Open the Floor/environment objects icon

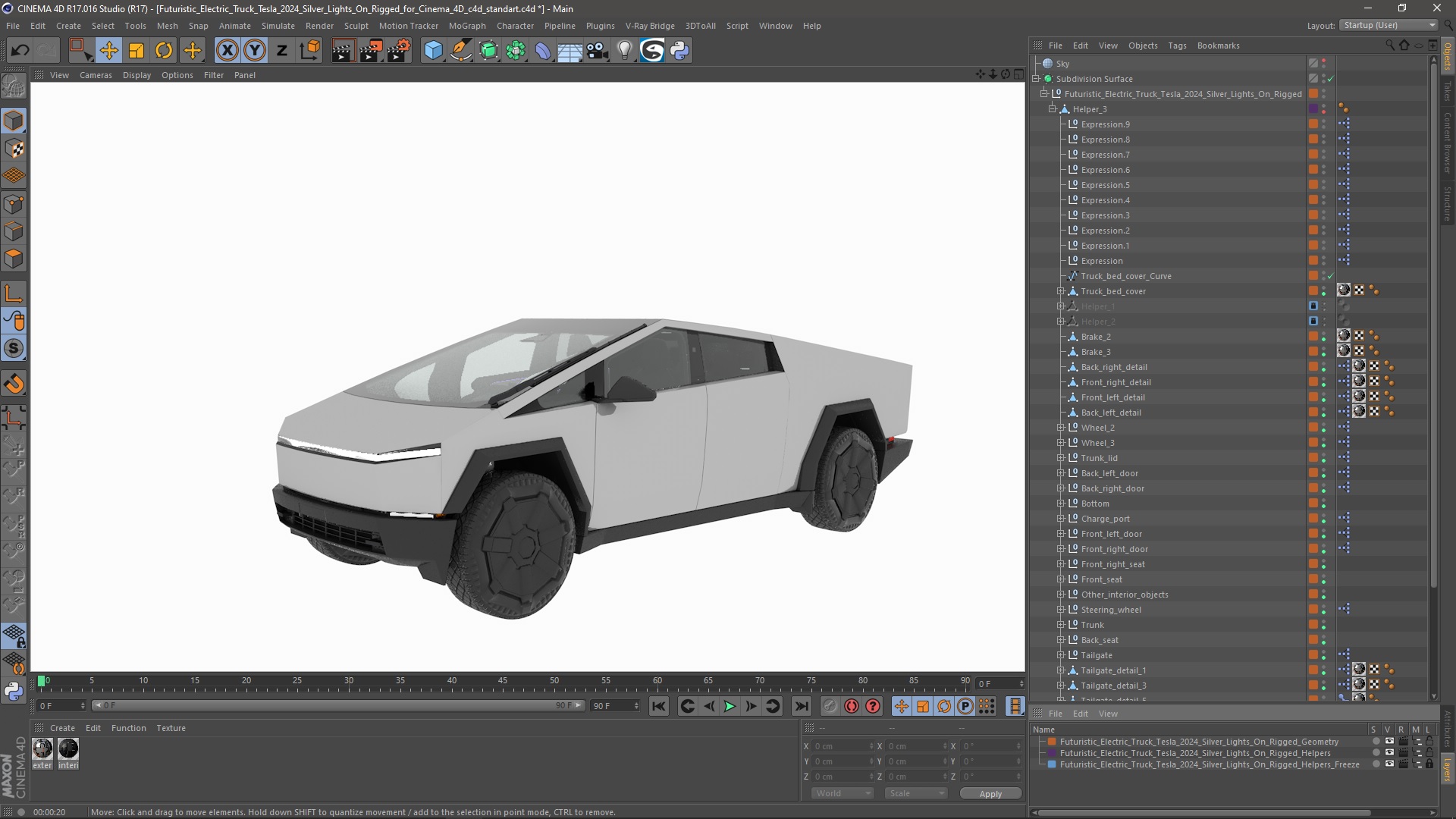[x=570, y=50]
